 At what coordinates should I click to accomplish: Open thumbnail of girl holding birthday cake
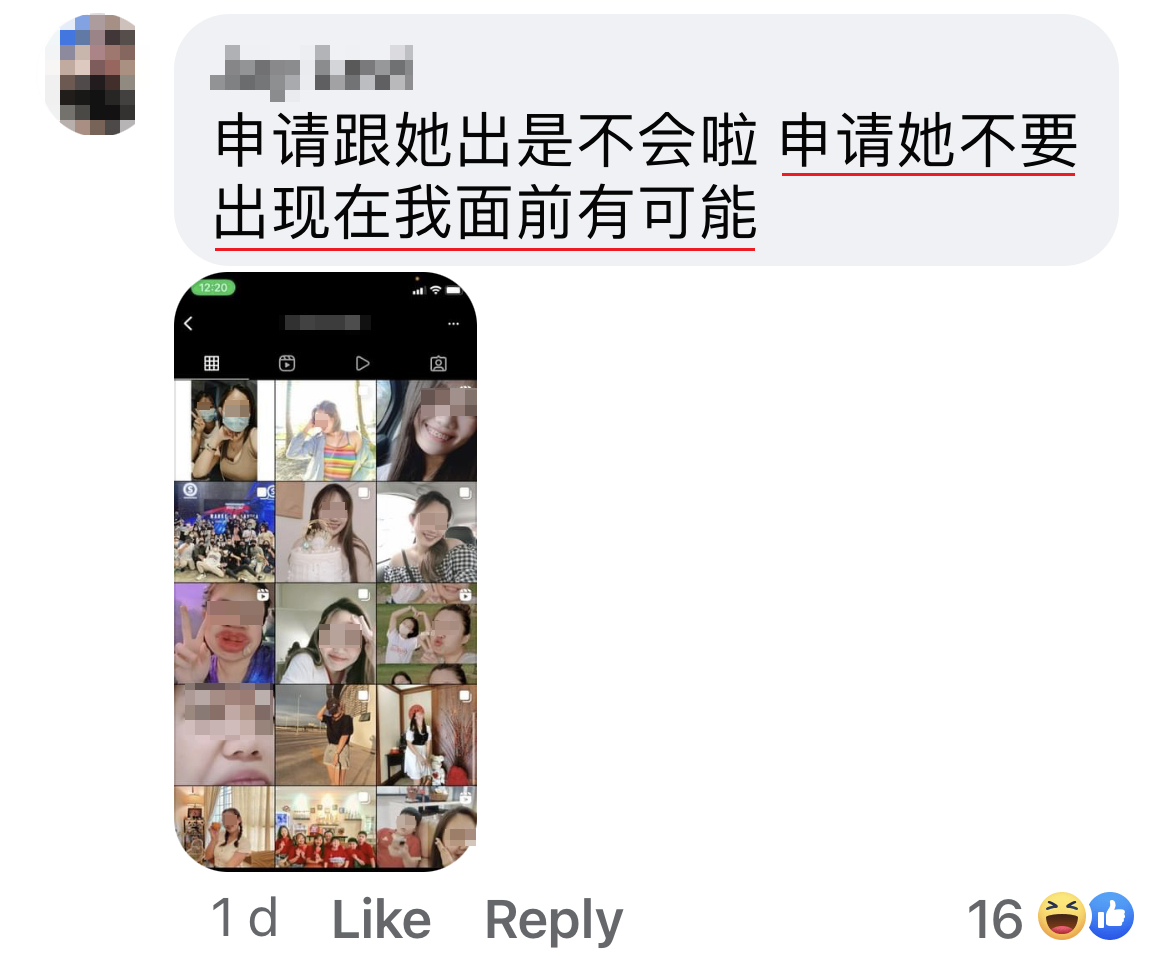325,531
